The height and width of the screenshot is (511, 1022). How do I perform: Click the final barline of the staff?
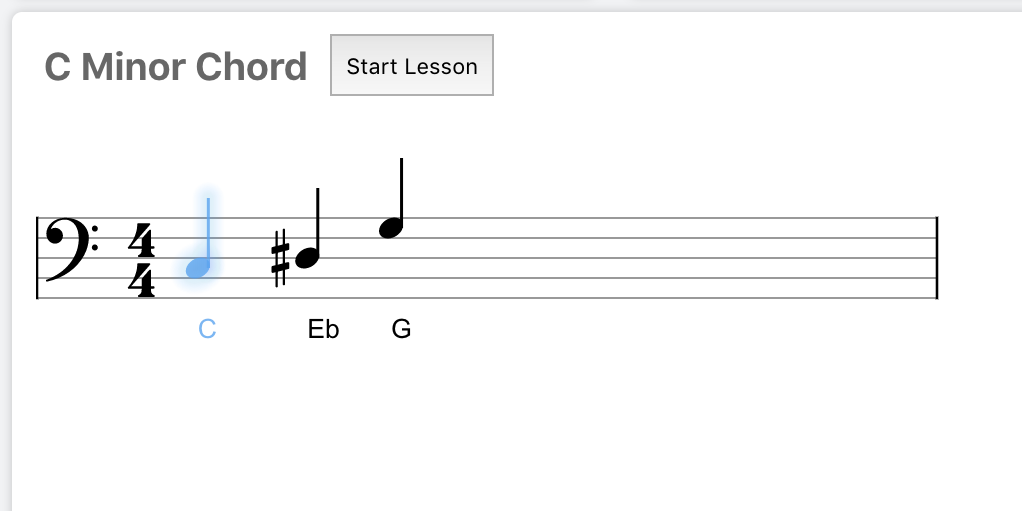(x=937, y=258)
